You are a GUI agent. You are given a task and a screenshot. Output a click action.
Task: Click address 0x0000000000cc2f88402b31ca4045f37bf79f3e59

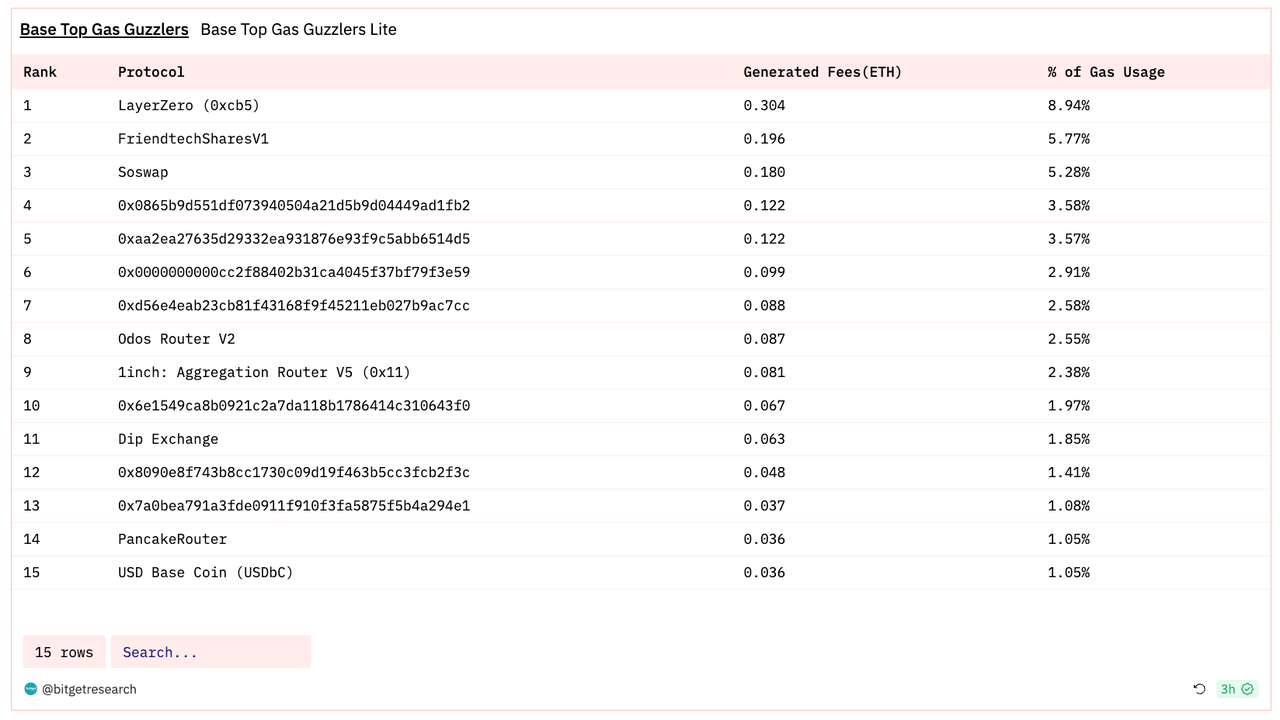294,272
